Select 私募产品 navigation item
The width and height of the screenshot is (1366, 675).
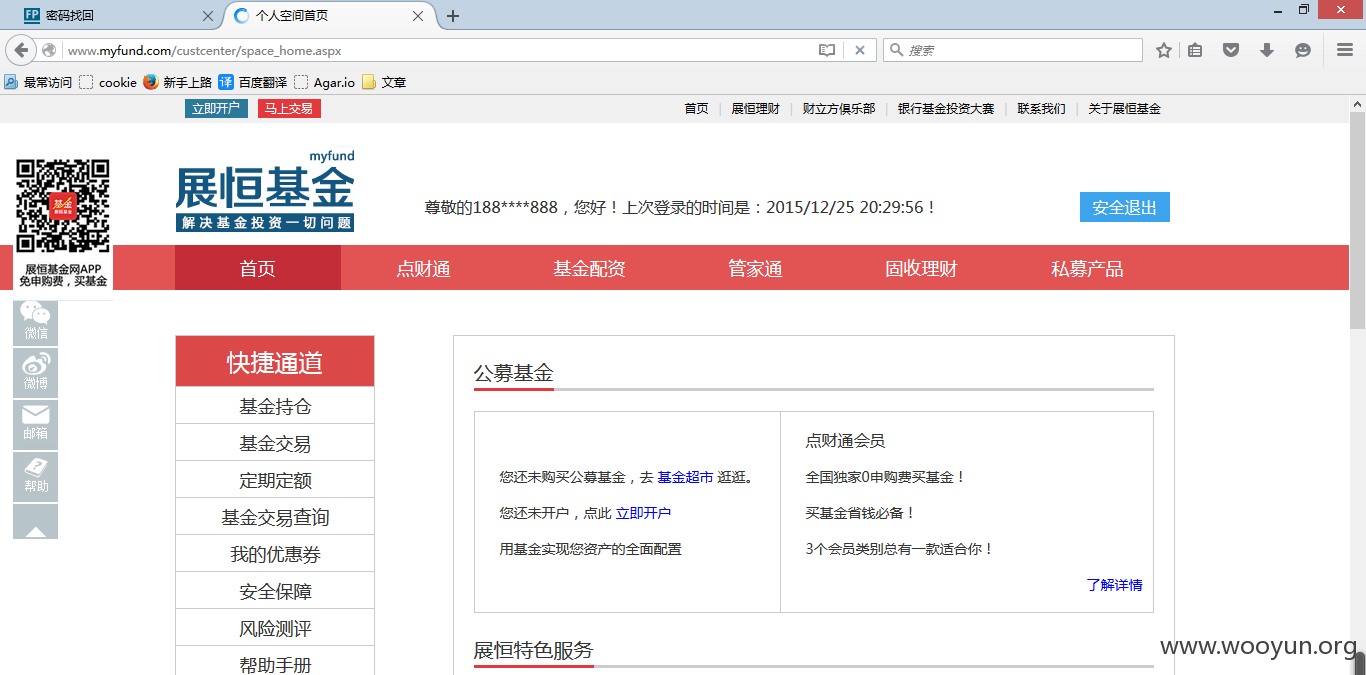(x=1087, y=268)
